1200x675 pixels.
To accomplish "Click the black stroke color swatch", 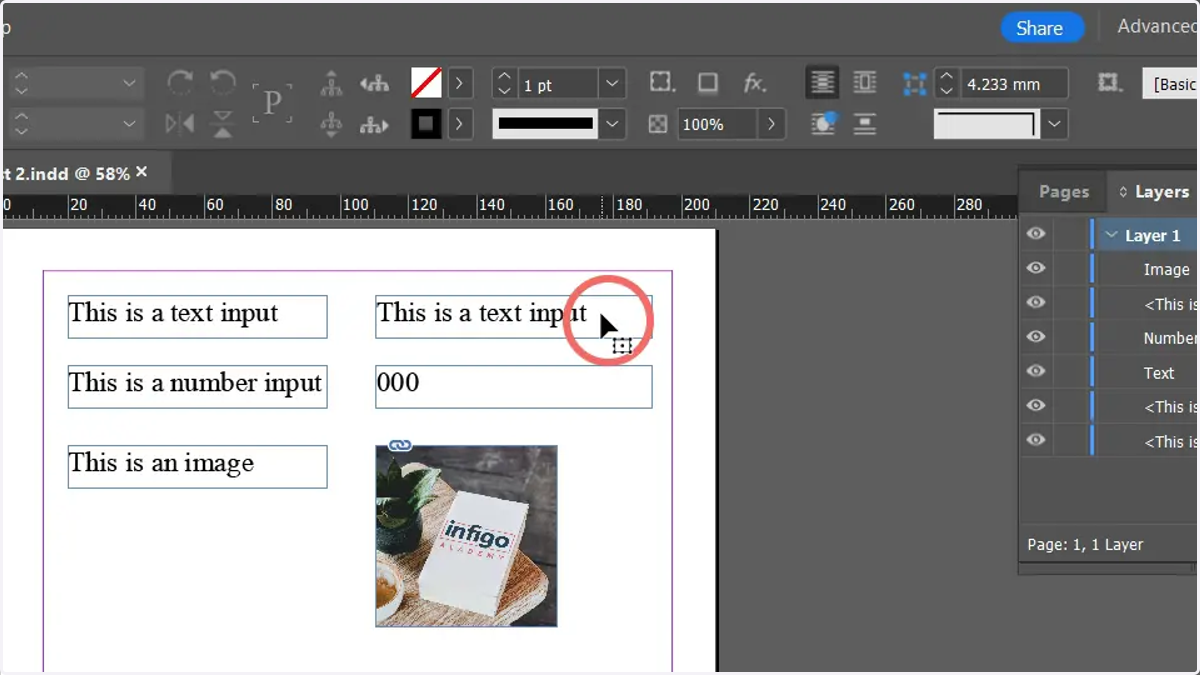I will coord(426,124).
